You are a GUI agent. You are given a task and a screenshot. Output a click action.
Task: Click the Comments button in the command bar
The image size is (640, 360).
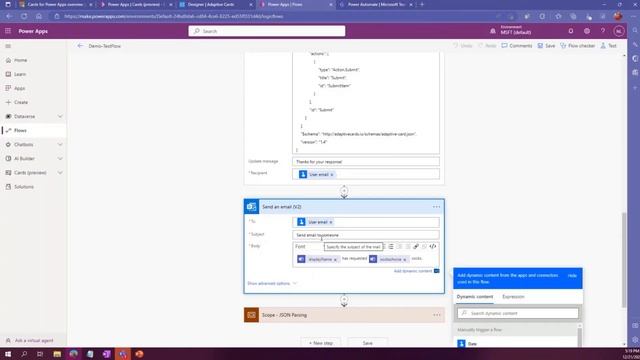coord(517,46)
